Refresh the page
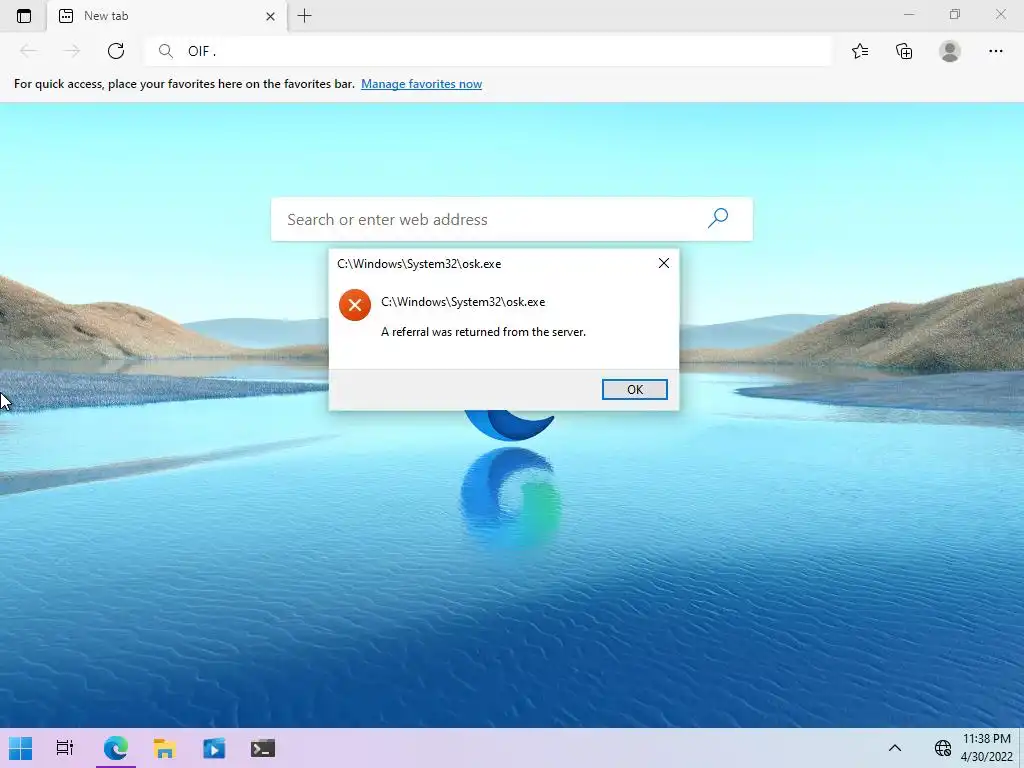Screen dimensions: 1024x768 (x=116, y=51)
